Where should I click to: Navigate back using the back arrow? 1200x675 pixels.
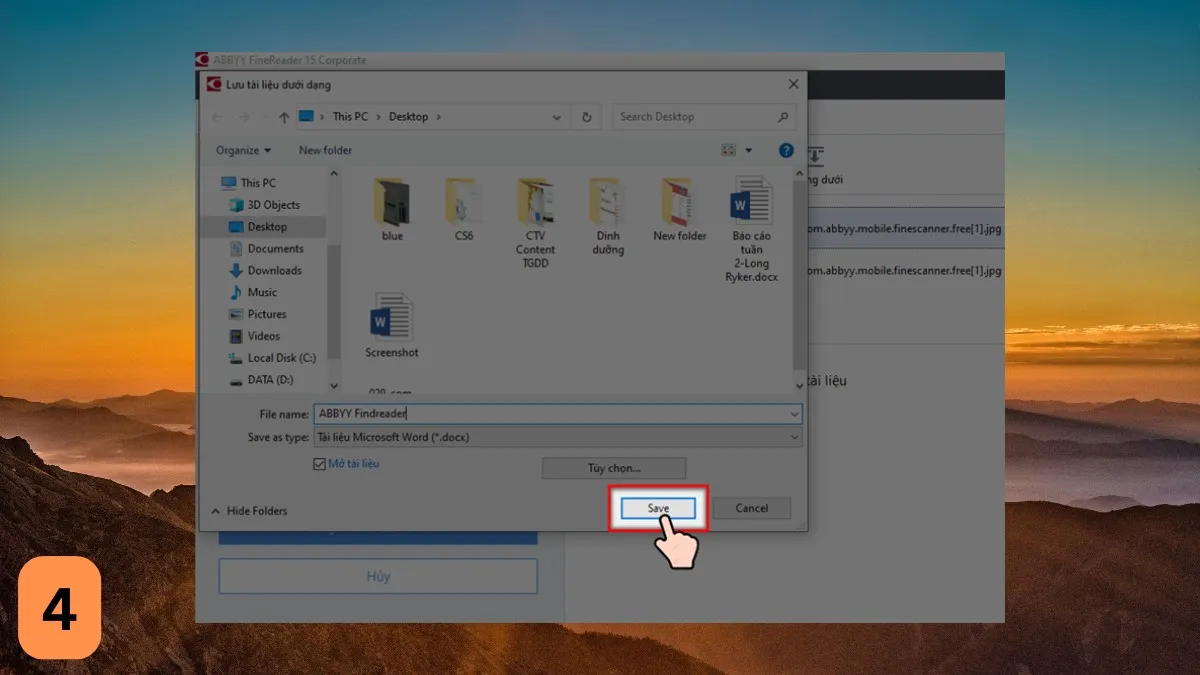click(x=217, y=116)
